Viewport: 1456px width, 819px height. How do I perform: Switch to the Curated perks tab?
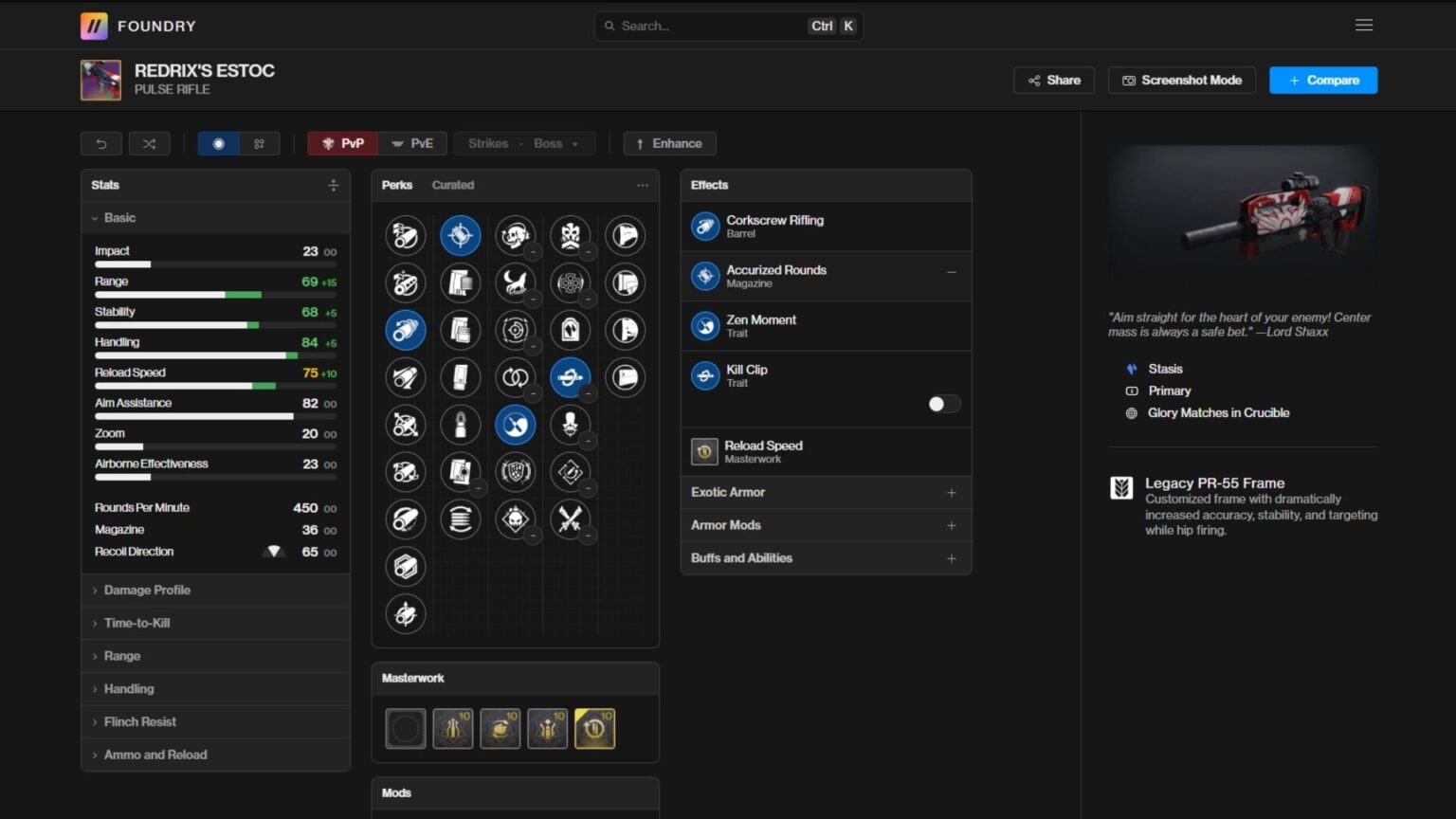pos(452,185)
